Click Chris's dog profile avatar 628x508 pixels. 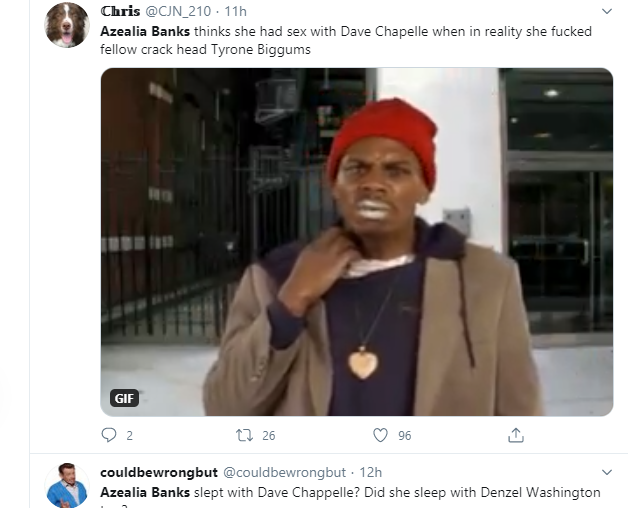tap(66, 24)
